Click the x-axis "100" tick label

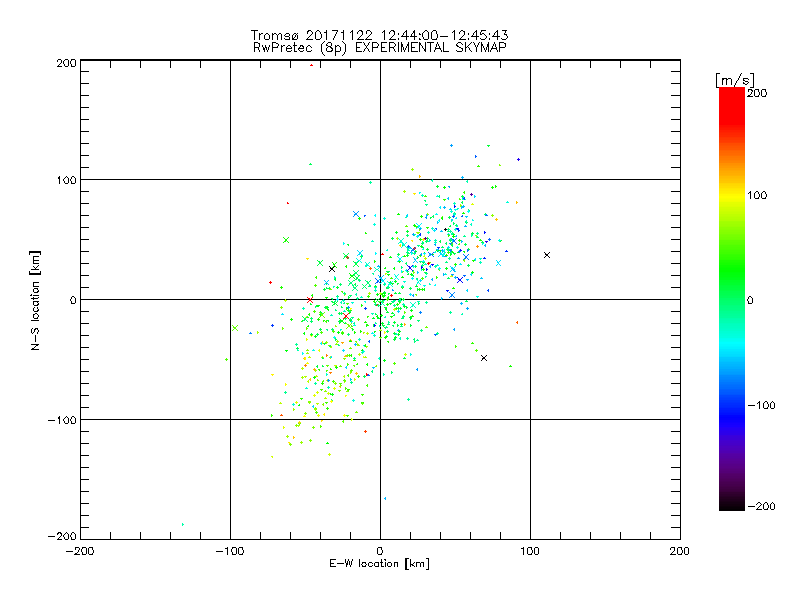coord(530,551)
